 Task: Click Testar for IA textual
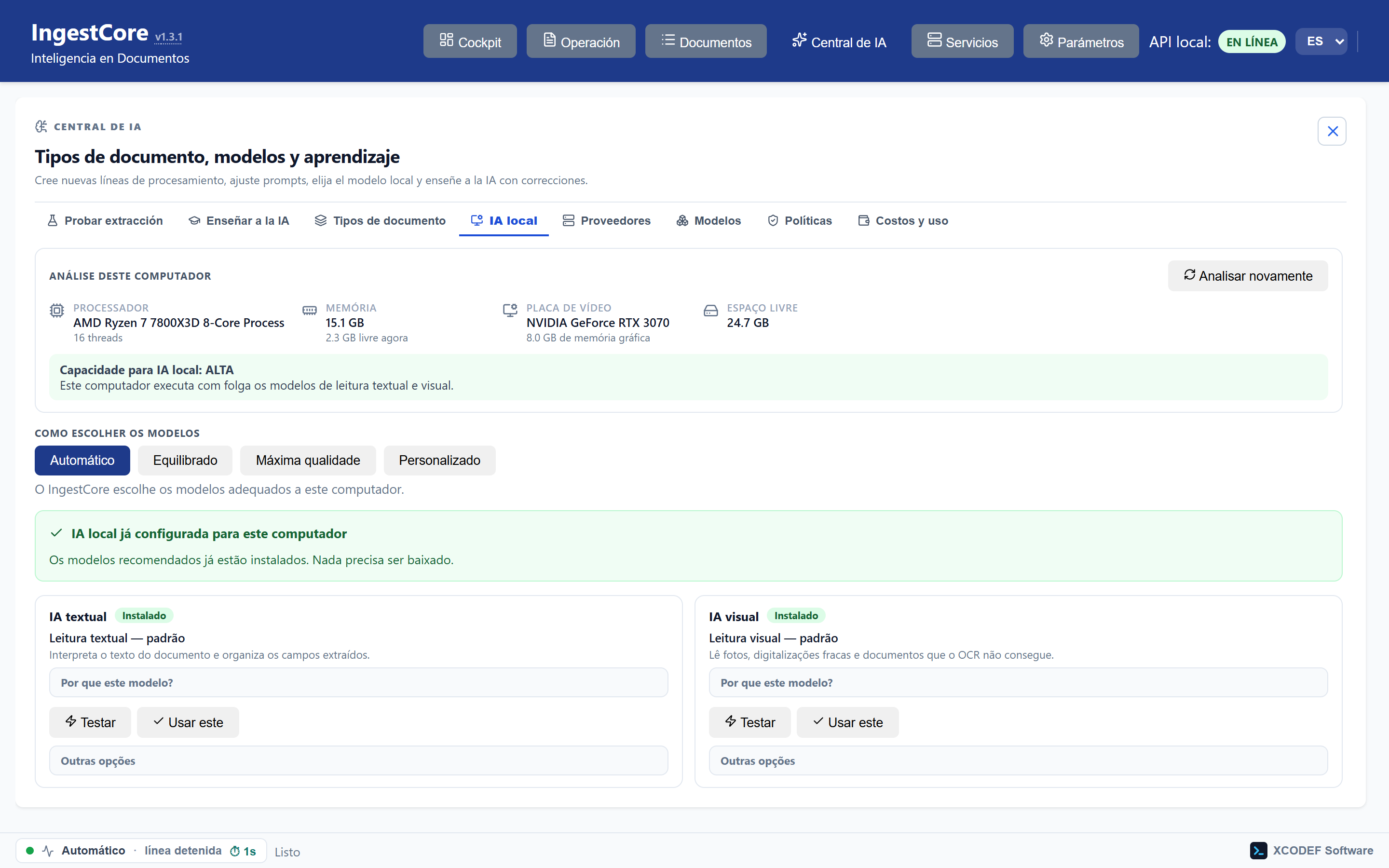tap(90, 722)
